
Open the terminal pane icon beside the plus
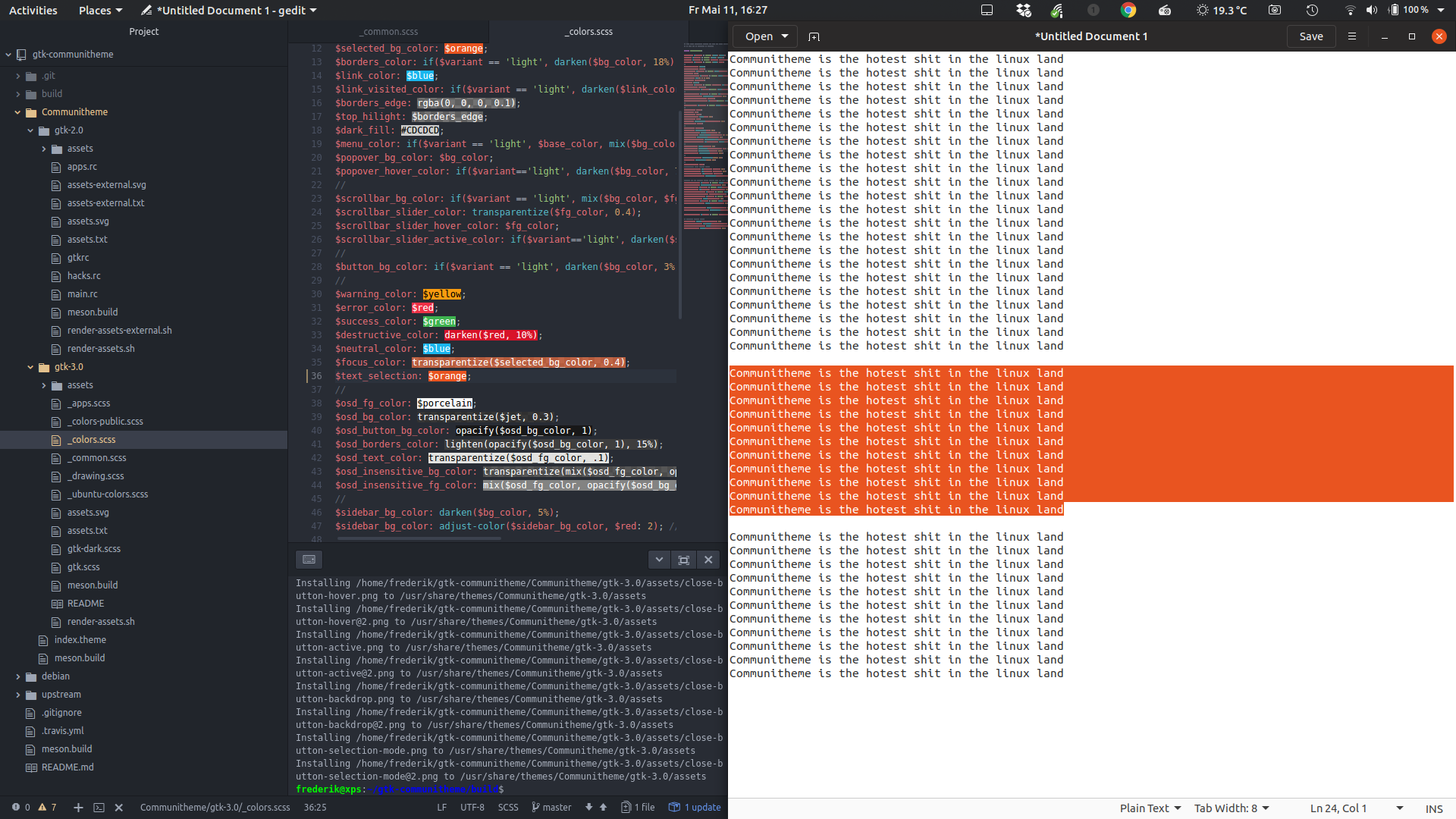[99, 808]
